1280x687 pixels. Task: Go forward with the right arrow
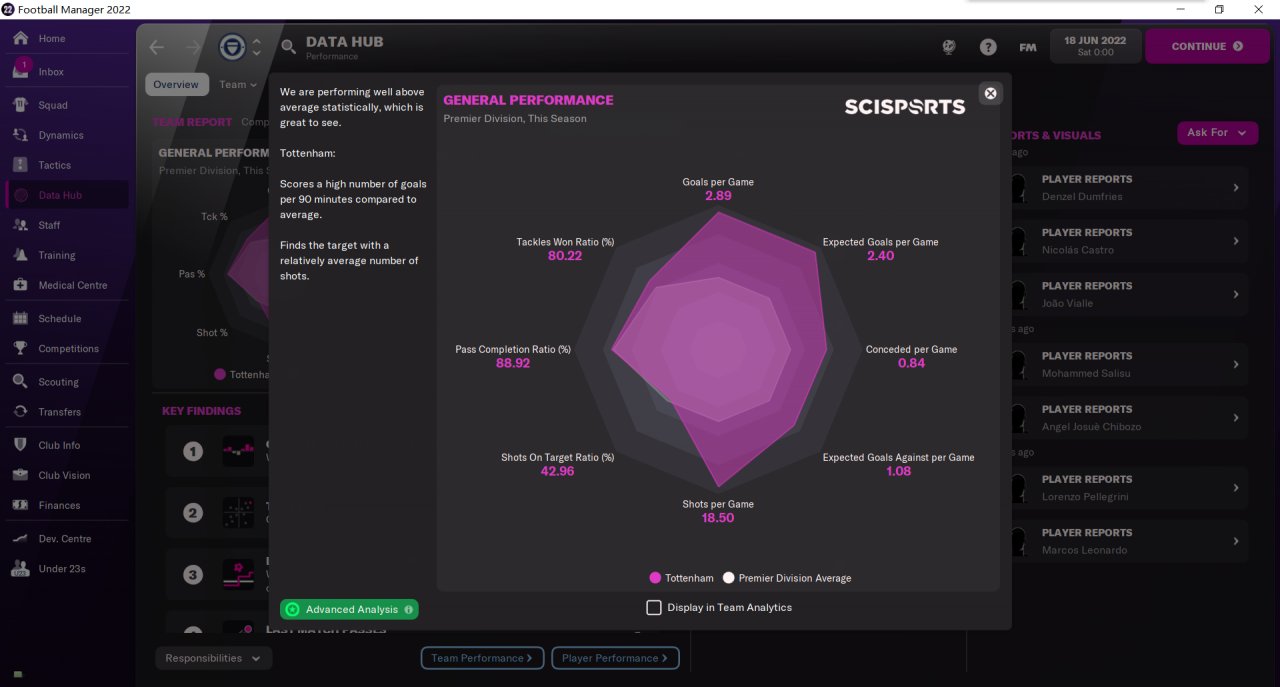point(193,47)
